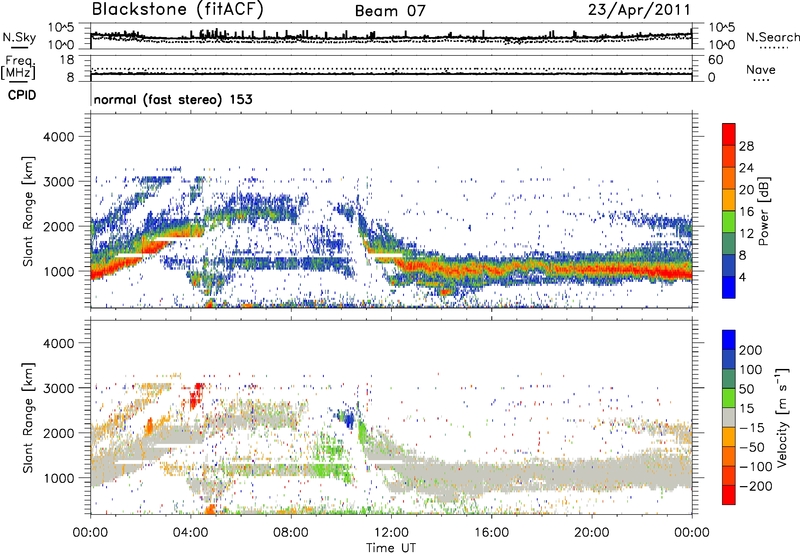Click the '08:00' time axis tick label

click(291, 533)
